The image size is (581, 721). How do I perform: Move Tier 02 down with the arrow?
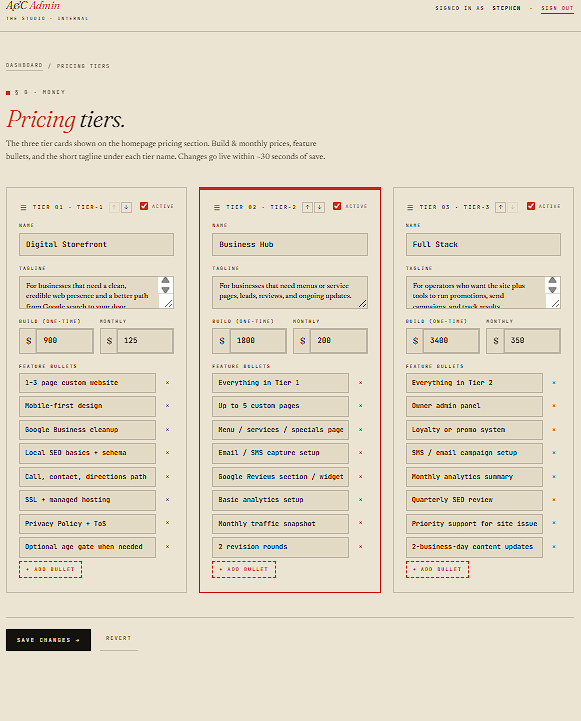pos(320,207)
